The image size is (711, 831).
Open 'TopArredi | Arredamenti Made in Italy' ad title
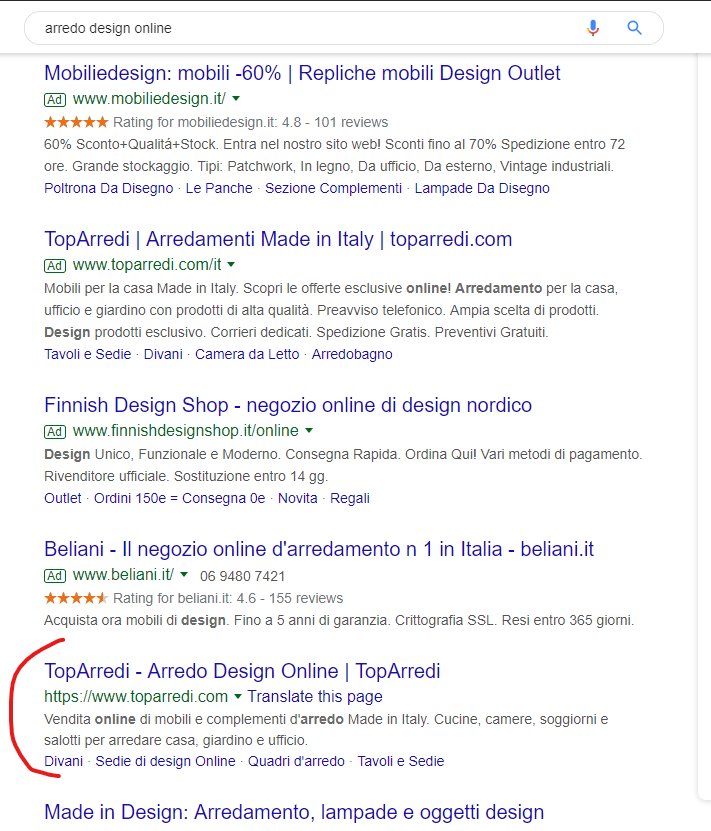(x=278, y=239)
